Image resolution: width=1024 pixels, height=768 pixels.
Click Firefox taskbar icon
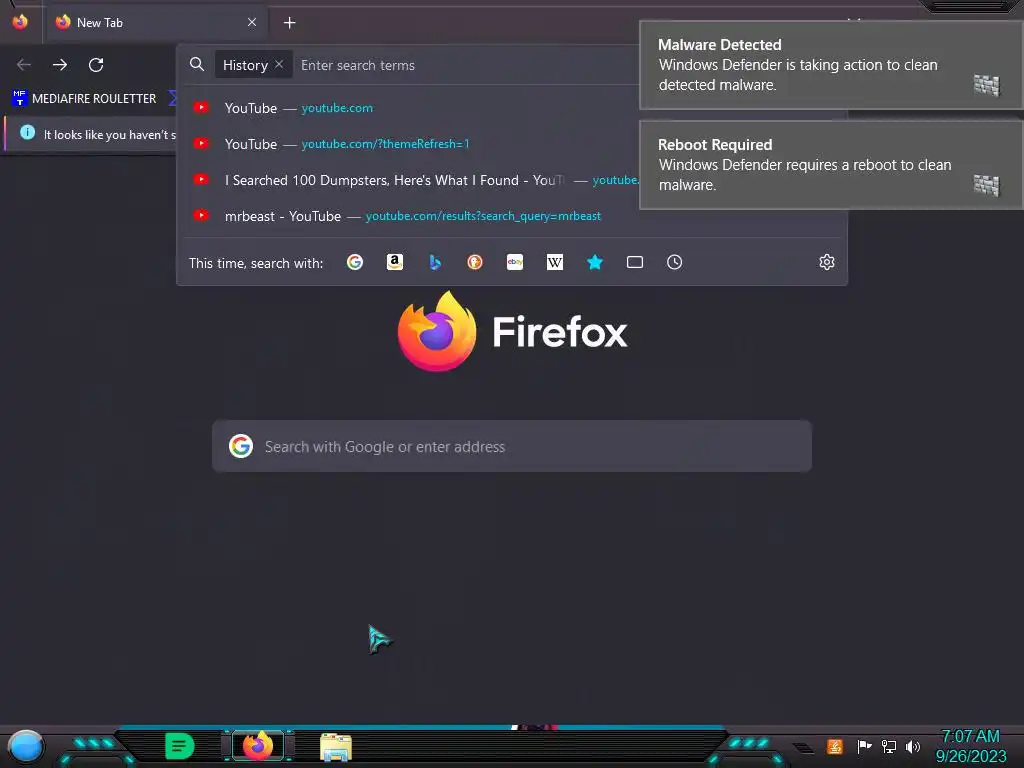pos(258,746)
